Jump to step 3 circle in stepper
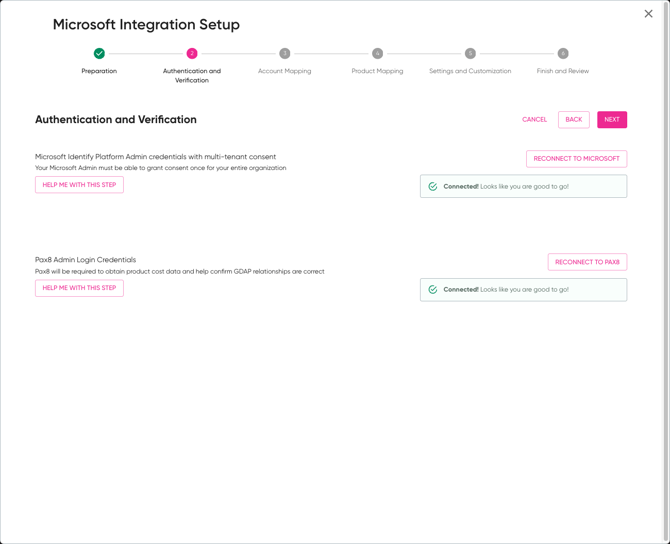 (285, 53)
